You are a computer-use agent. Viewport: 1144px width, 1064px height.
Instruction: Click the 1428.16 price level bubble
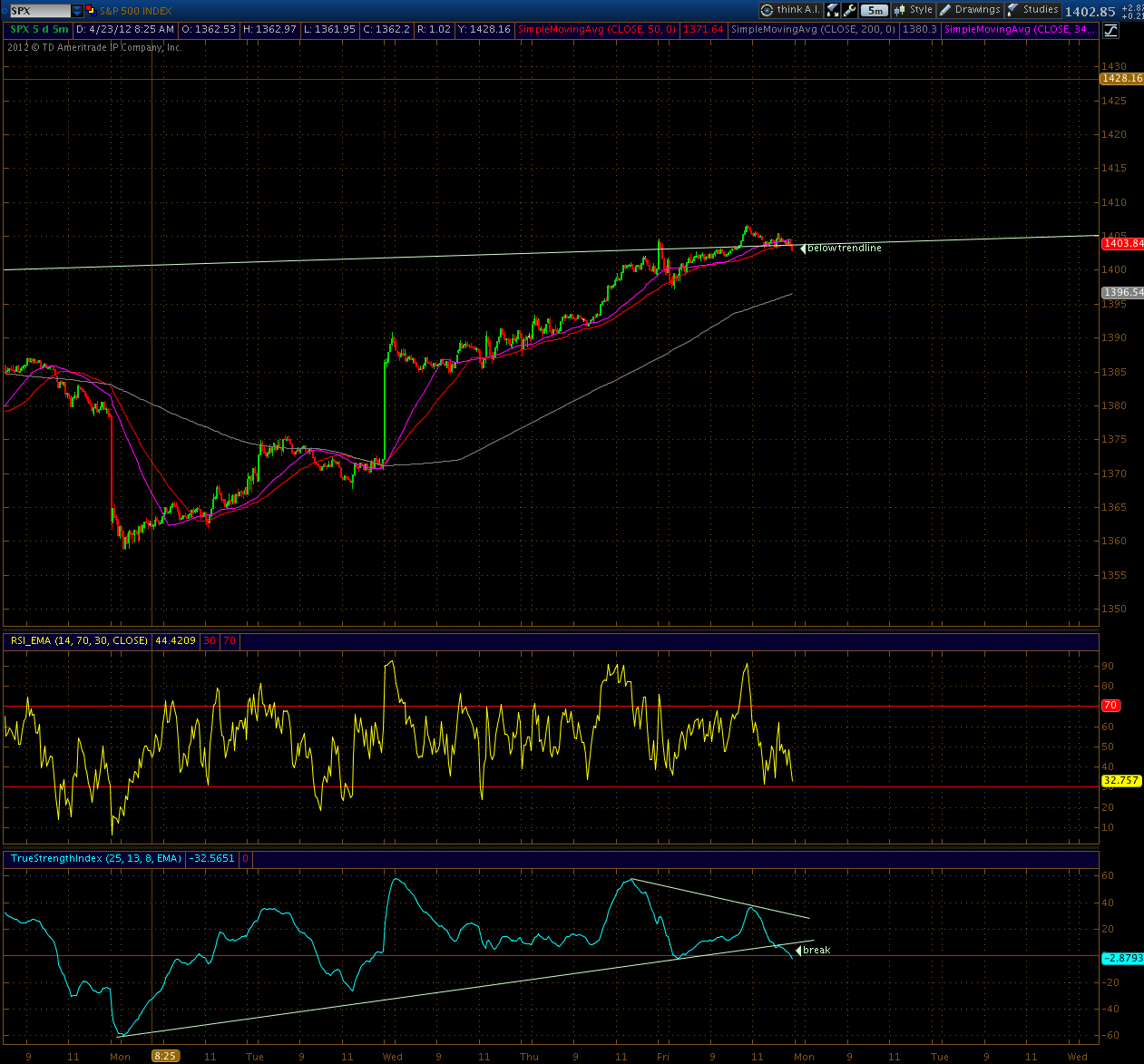coord(1121,79)
